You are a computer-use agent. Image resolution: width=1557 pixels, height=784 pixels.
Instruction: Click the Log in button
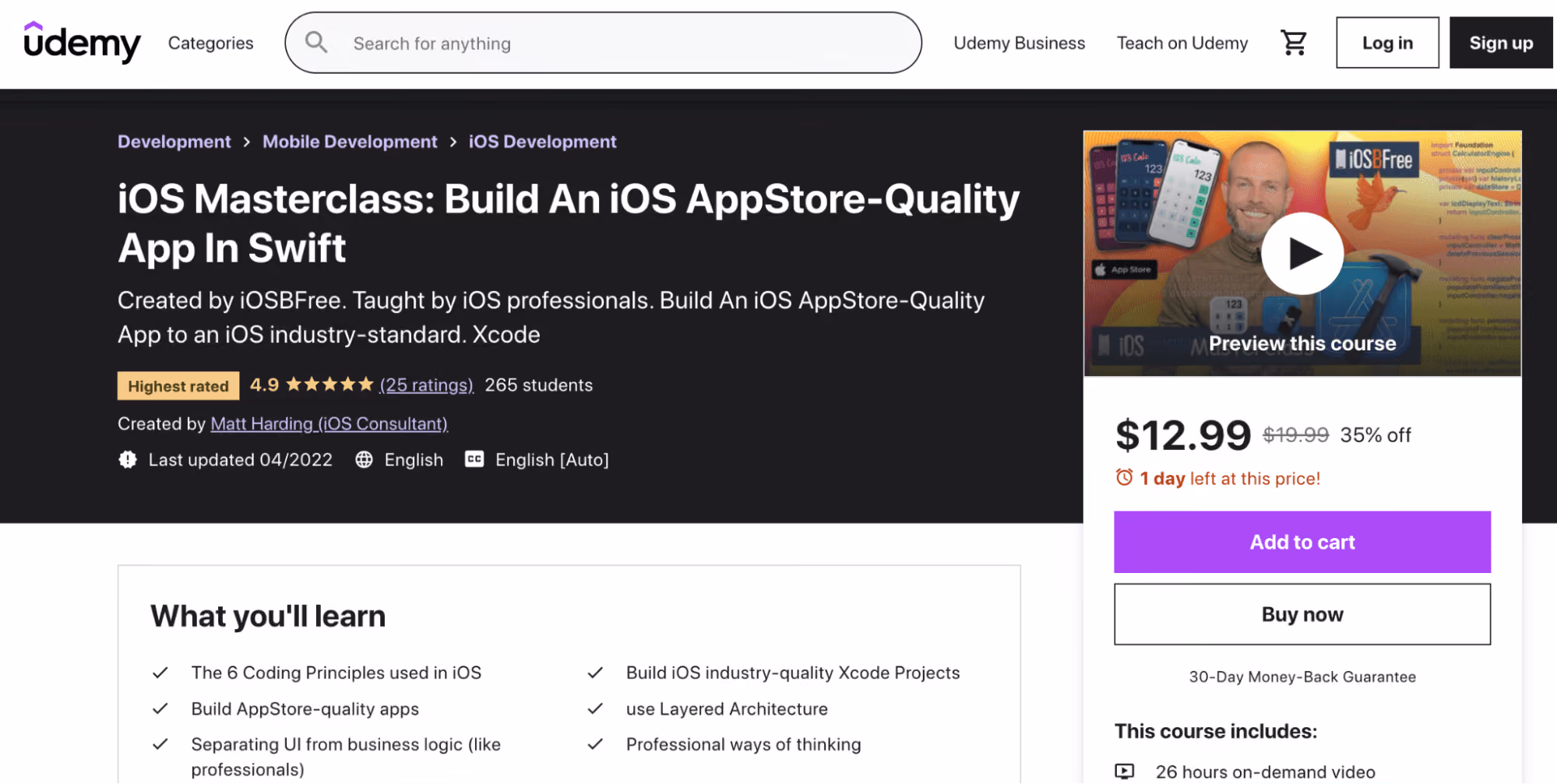1387,43
